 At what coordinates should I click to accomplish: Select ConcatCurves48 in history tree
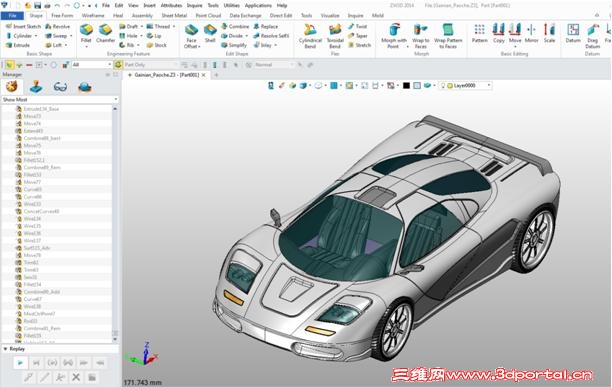41,211
